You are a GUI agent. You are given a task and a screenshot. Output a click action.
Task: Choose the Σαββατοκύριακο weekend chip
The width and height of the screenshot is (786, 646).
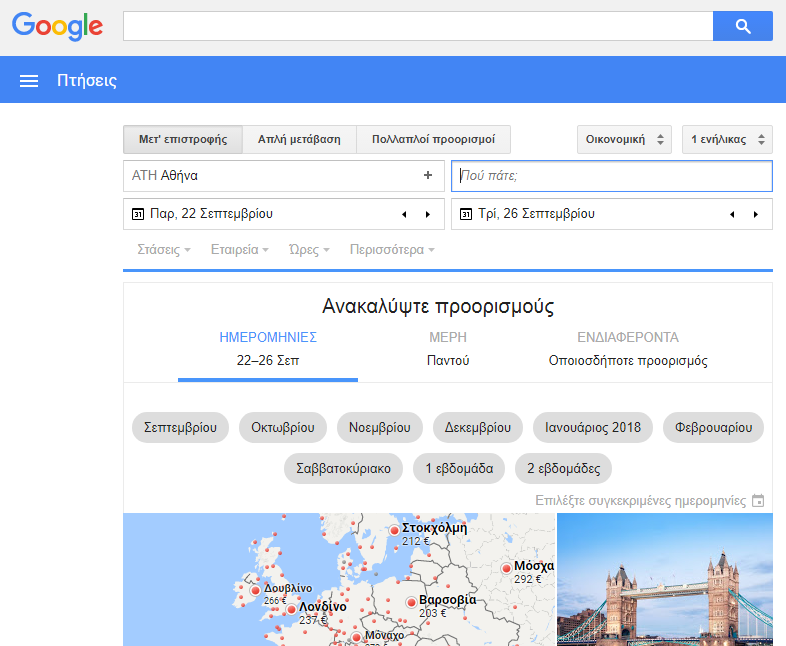tap(343, 467)
